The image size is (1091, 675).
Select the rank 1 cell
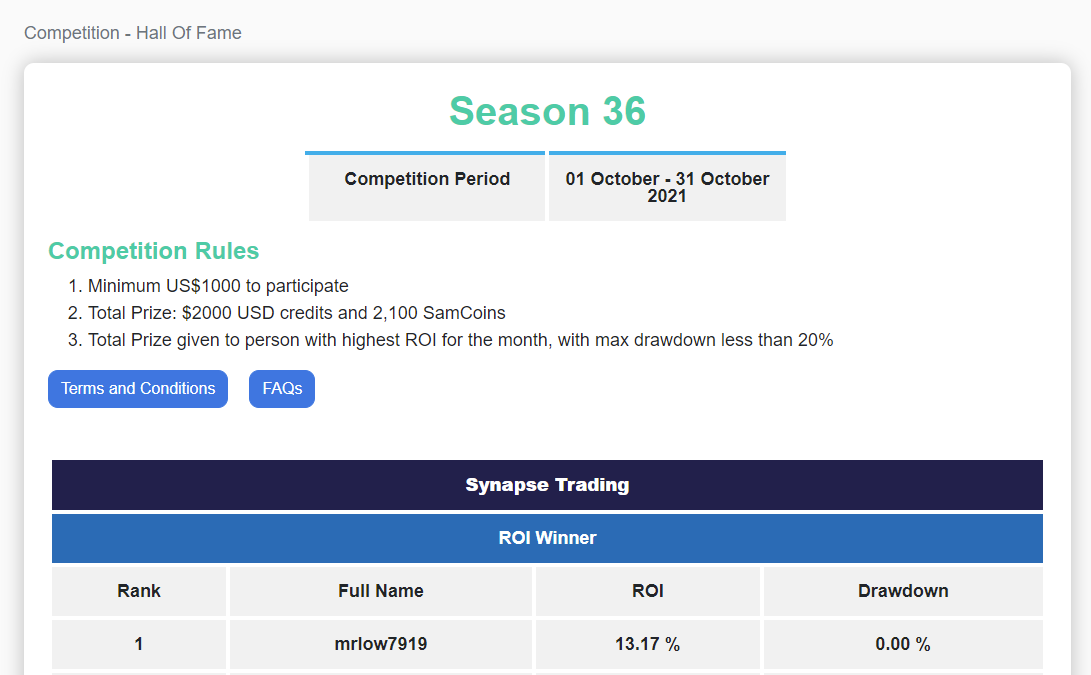pos(139,644)
